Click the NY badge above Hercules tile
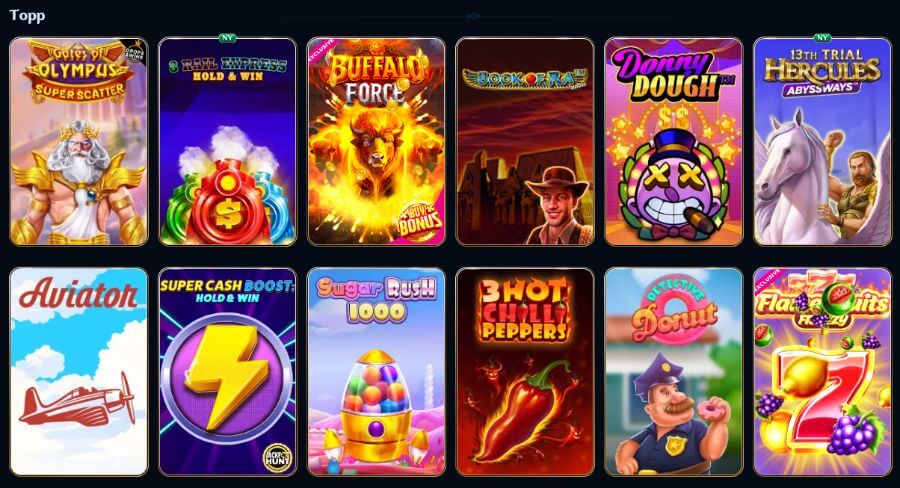 823,38
